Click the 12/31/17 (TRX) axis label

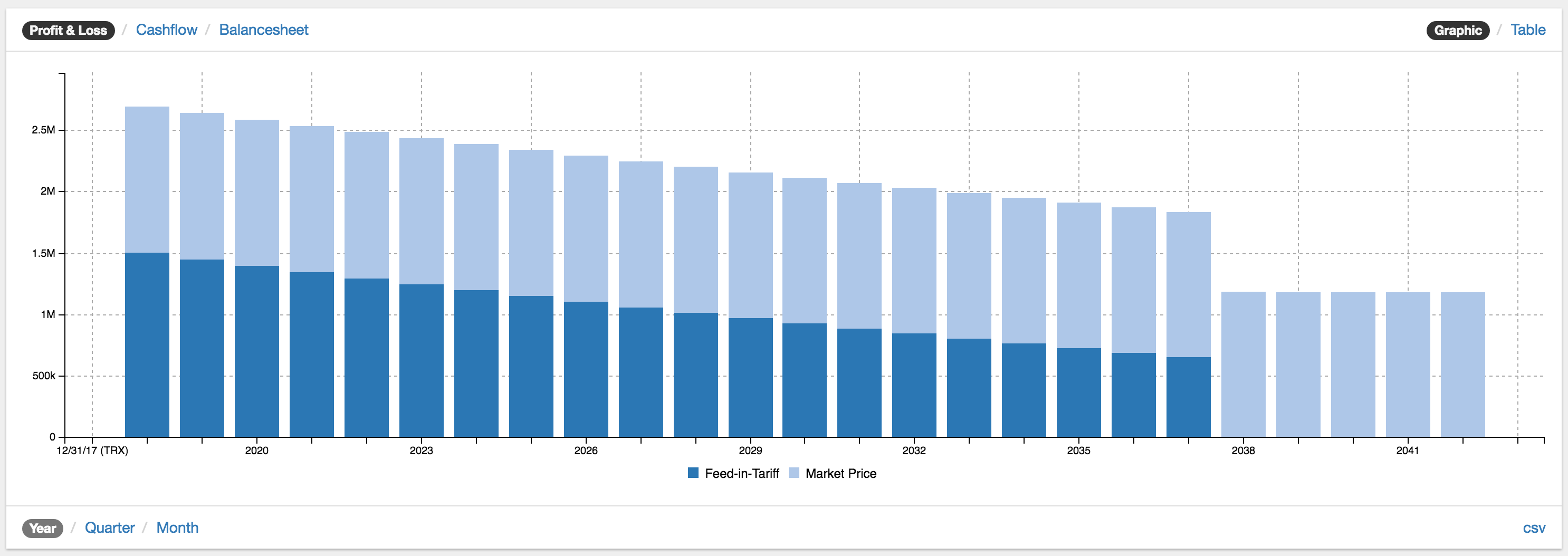92,451
